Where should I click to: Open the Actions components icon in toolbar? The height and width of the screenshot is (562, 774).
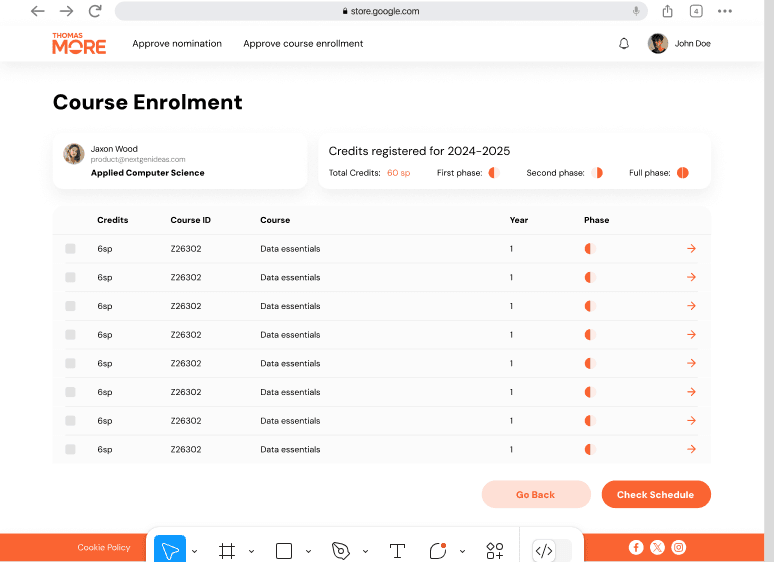[495, 551]
